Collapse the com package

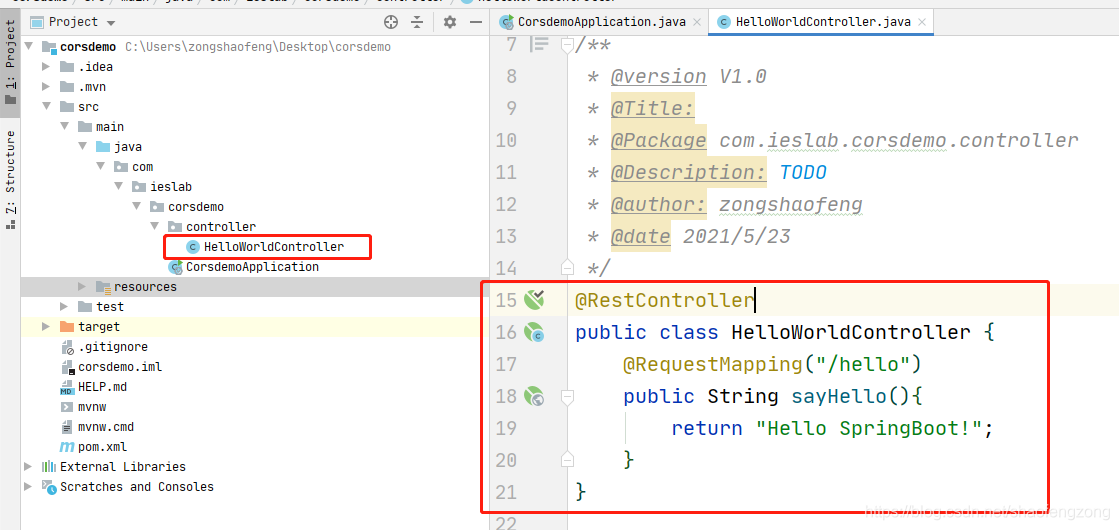(x=100, y=167)
